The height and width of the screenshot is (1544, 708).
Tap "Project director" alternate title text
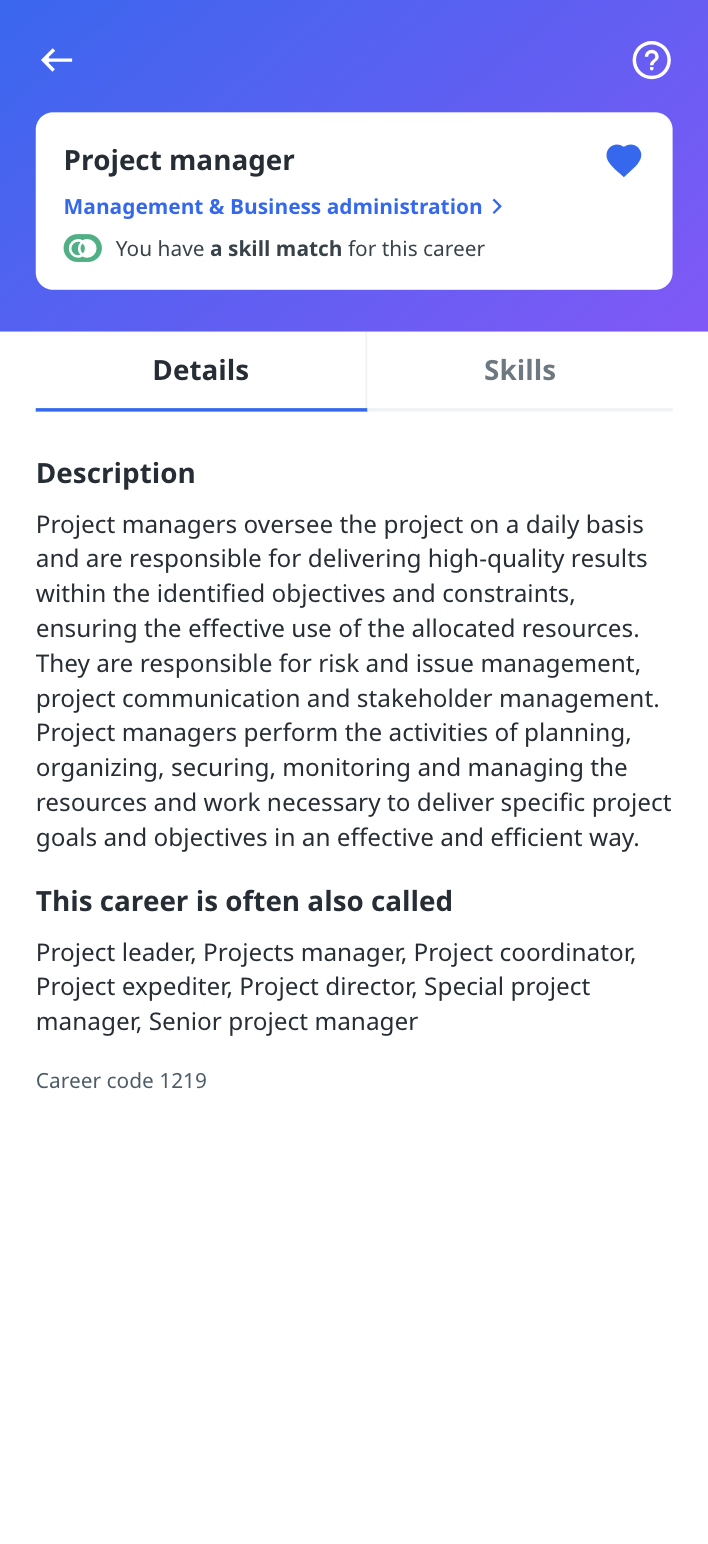pos(326,986)
